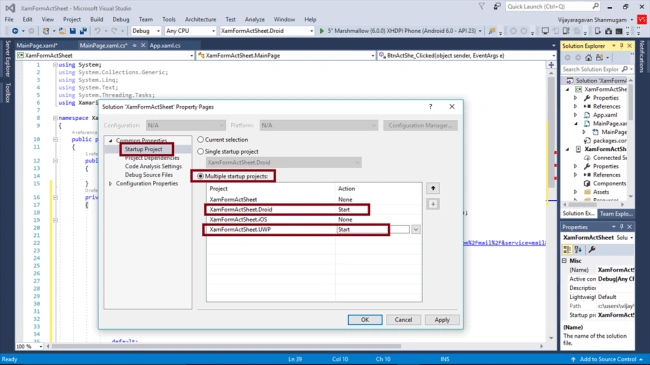Click the green Start debugging play icon
Image resolution: width=650 pixels, height=365 pixels.
[322, 31]
